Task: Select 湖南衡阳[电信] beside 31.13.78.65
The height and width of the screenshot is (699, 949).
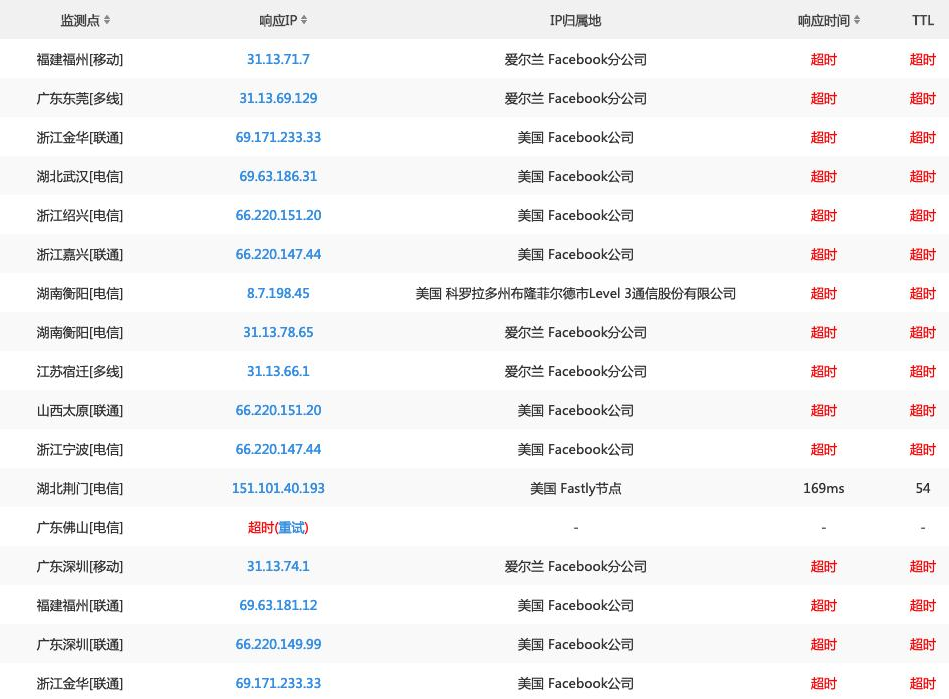Action: click(80, 332)
